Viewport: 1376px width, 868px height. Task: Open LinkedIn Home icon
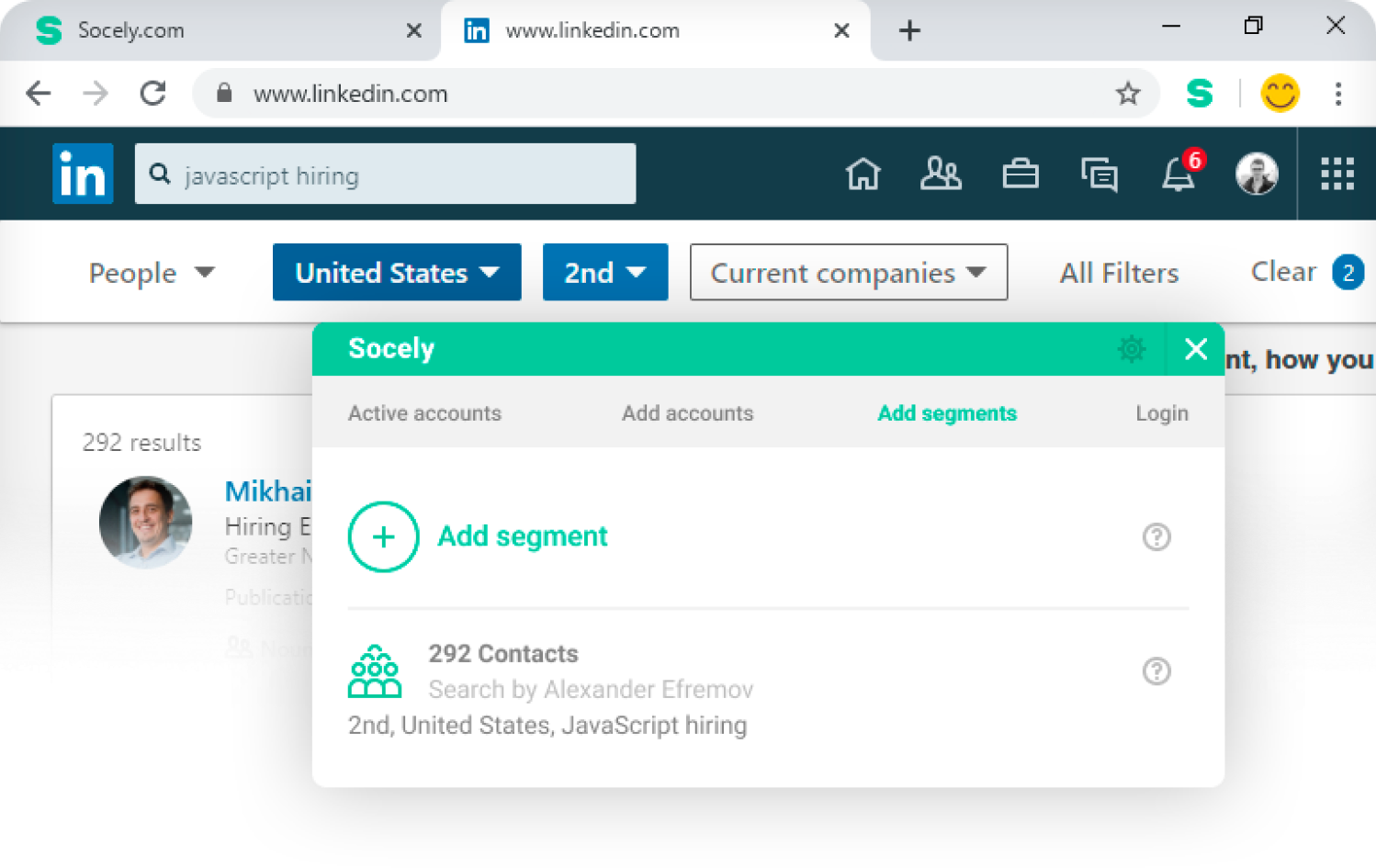pyautogui.click(x=863, y=173)
